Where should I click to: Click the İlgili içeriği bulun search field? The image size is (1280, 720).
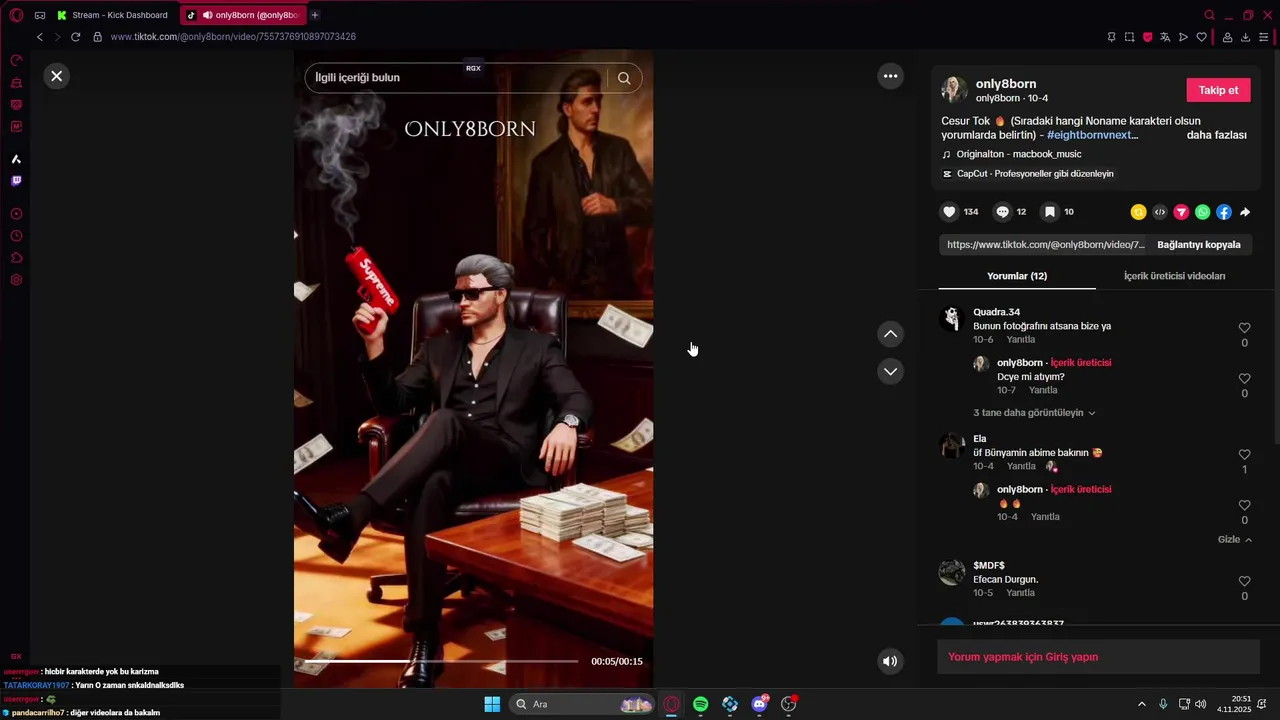[456, 78]
